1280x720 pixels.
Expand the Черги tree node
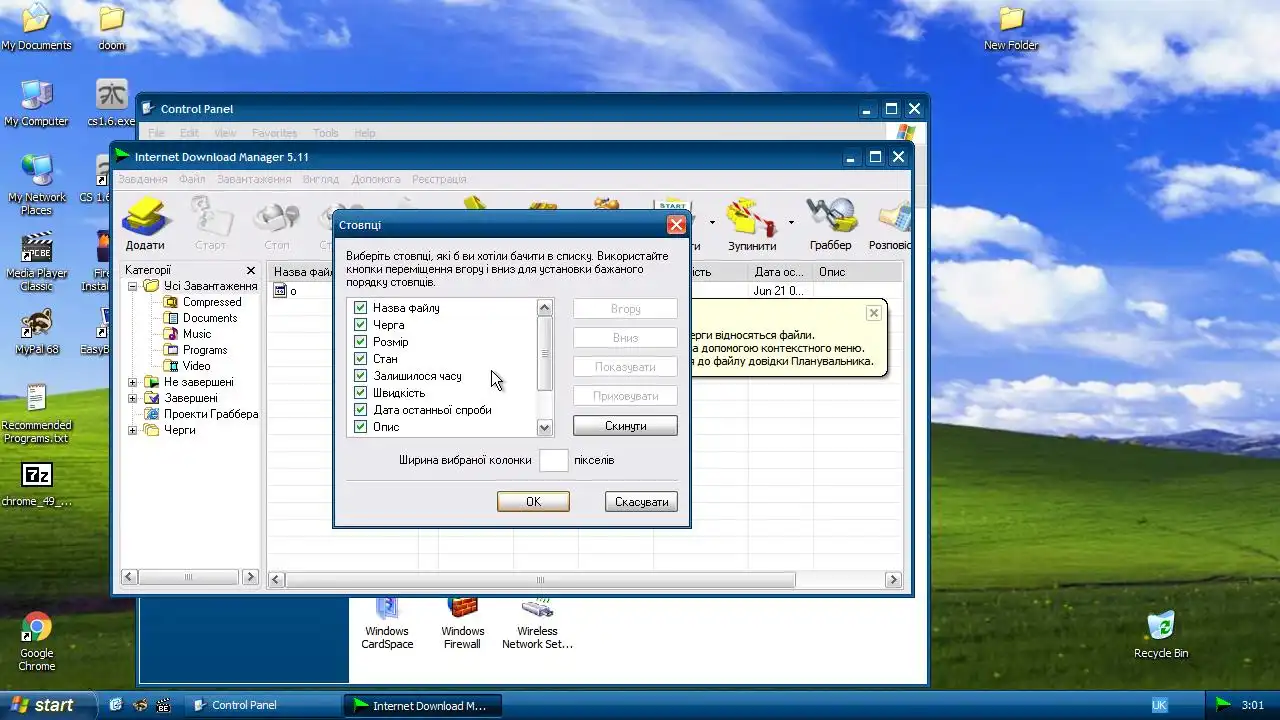[x=133, y=430]
